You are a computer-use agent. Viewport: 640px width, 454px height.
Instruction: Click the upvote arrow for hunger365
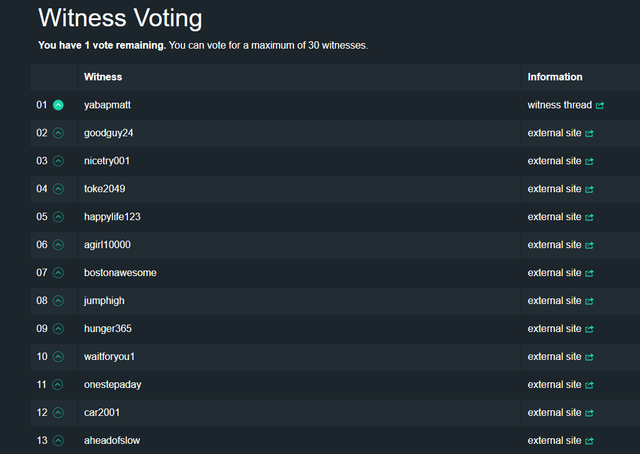[58, 329]
